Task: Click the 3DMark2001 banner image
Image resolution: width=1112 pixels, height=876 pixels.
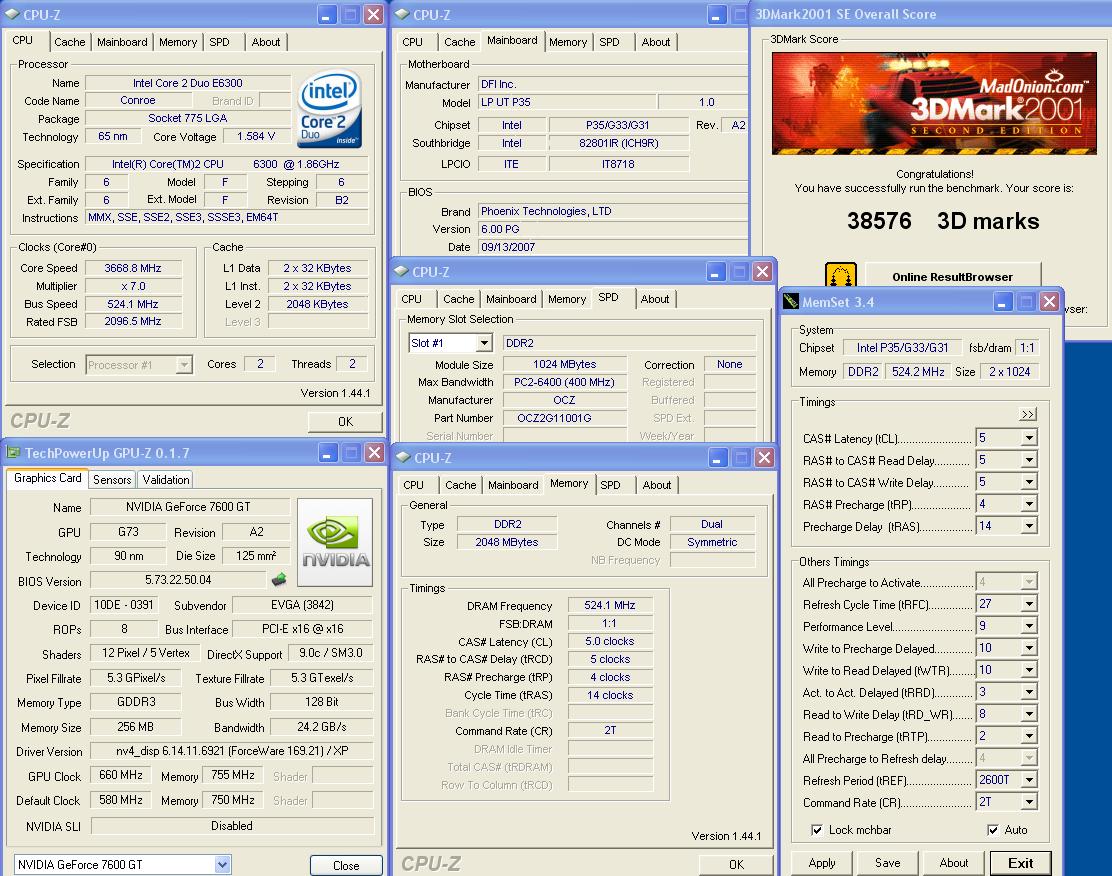Action: click(934, 103)
